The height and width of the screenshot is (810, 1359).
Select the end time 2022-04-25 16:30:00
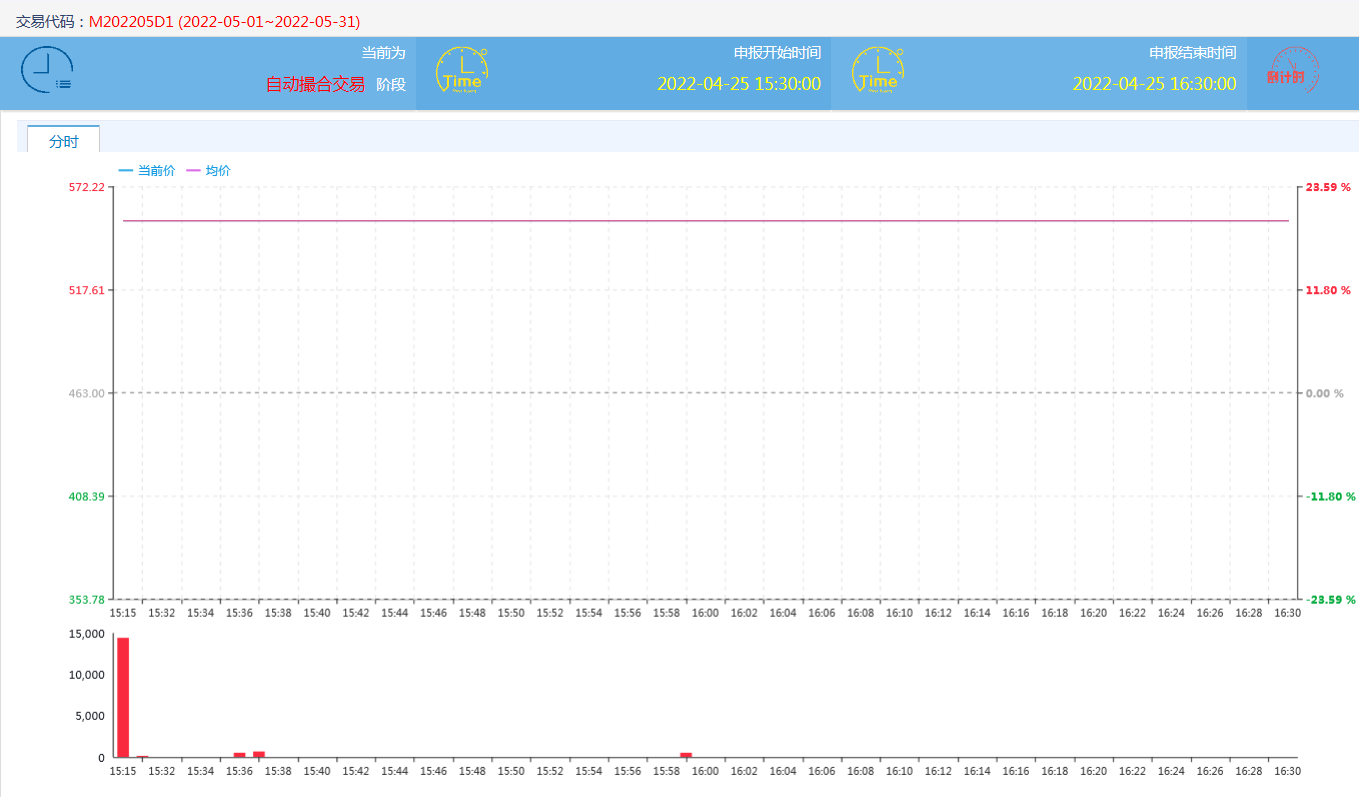coord(1154,84)
